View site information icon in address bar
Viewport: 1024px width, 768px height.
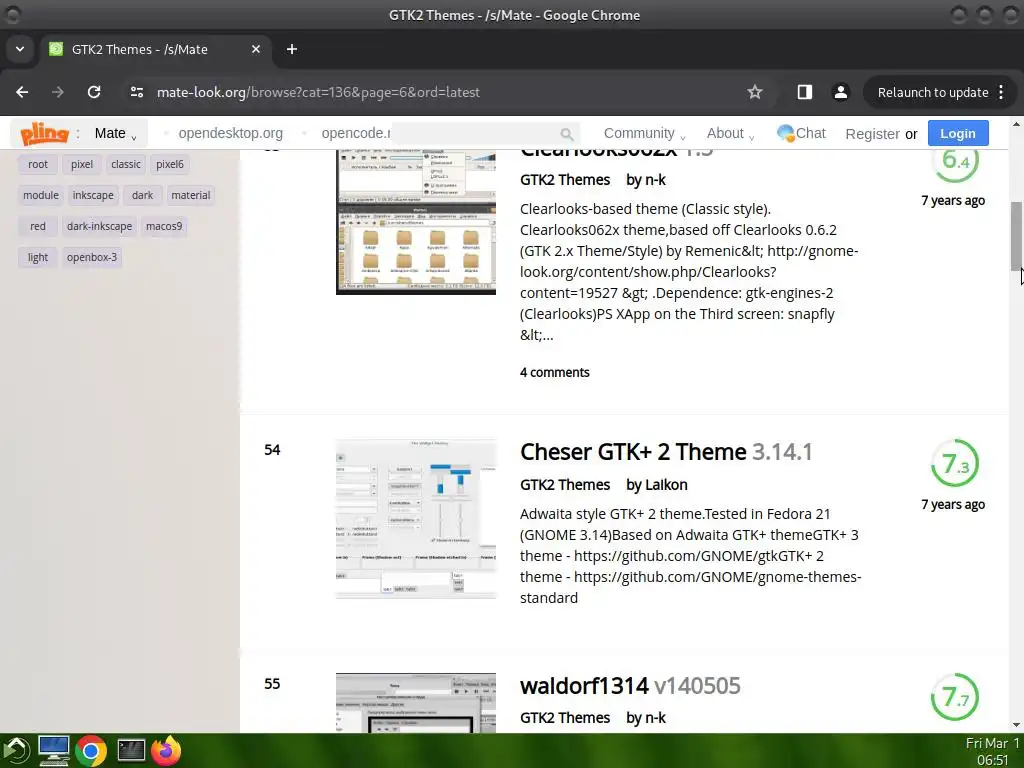(x=136, y=92)
